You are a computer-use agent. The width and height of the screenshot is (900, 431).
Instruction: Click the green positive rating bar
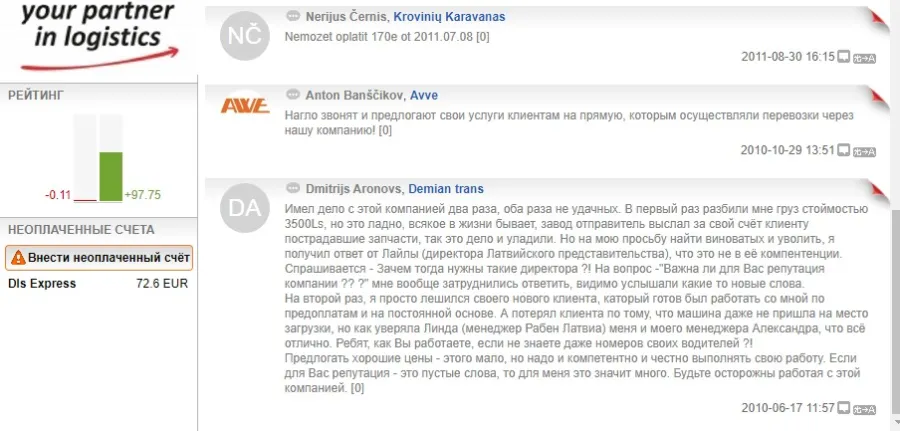coord(111,176)
